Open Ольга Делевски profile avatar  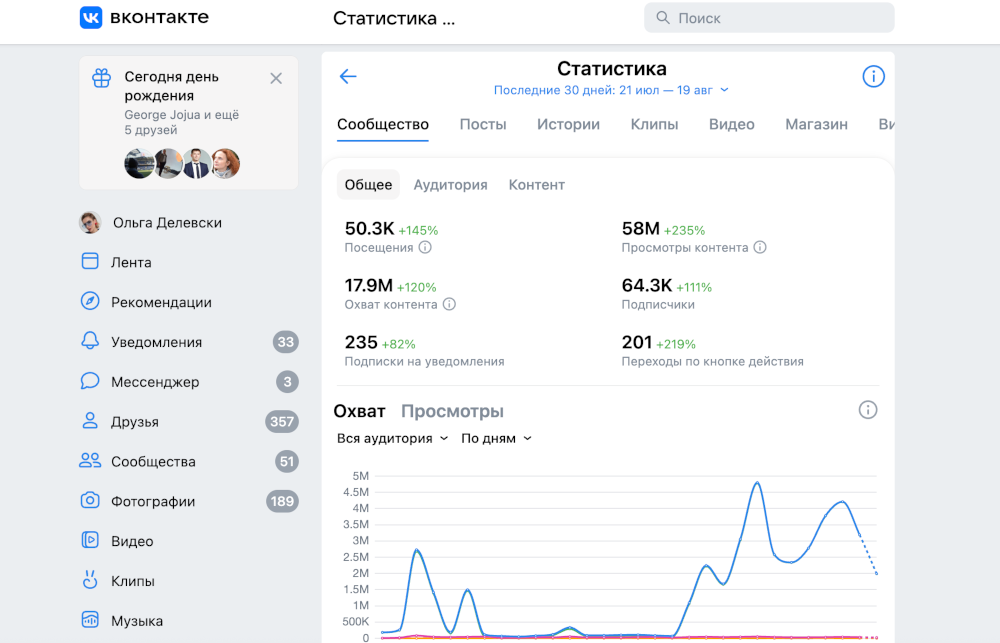pyautogui.click(x=90, y=222)
